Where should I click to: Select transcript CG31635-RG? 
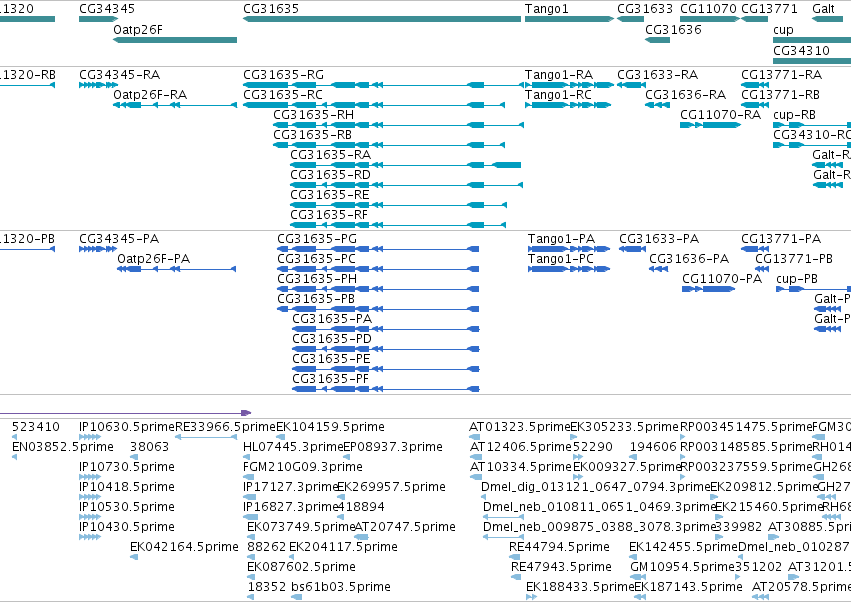point(383,85)
